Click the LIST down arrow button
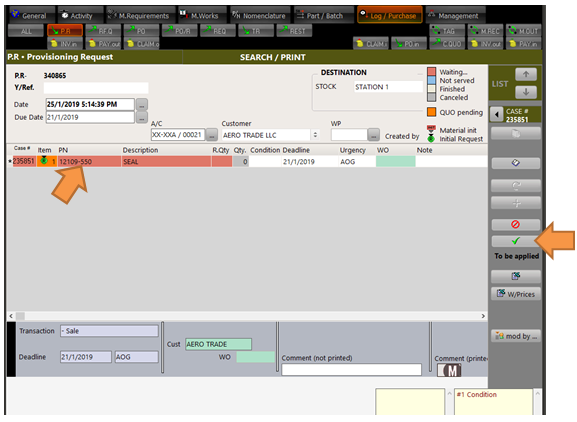 pyautogui.click(x=526, y=92)
